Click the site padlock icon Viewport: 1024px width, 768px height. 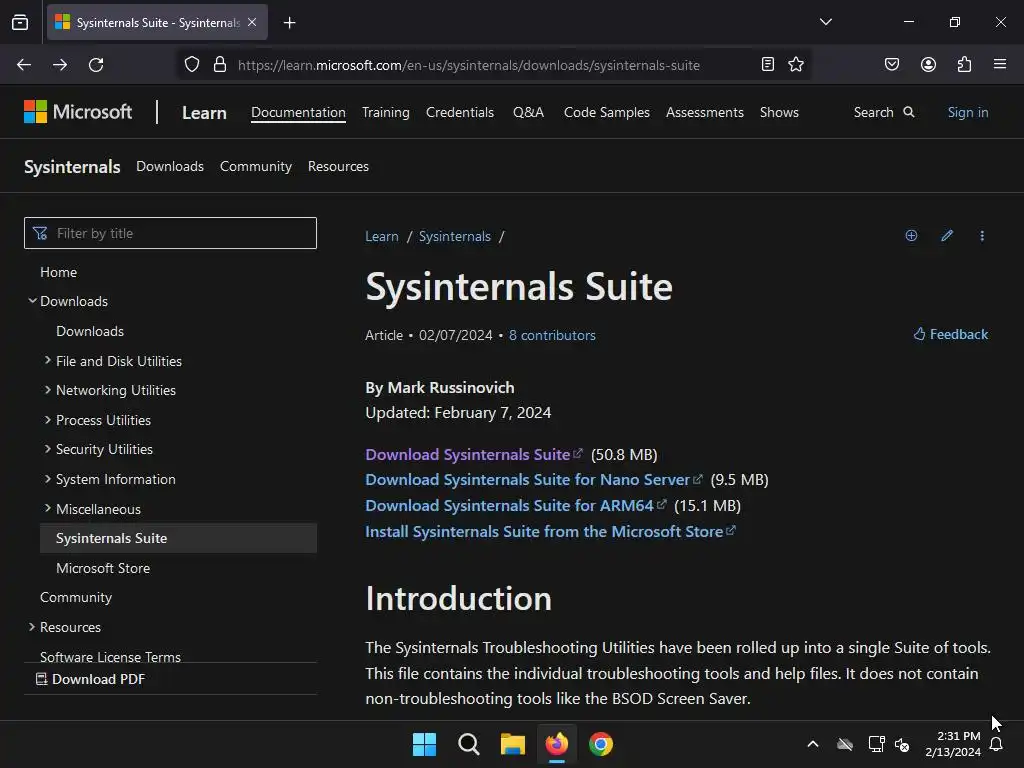click(220, 65)
